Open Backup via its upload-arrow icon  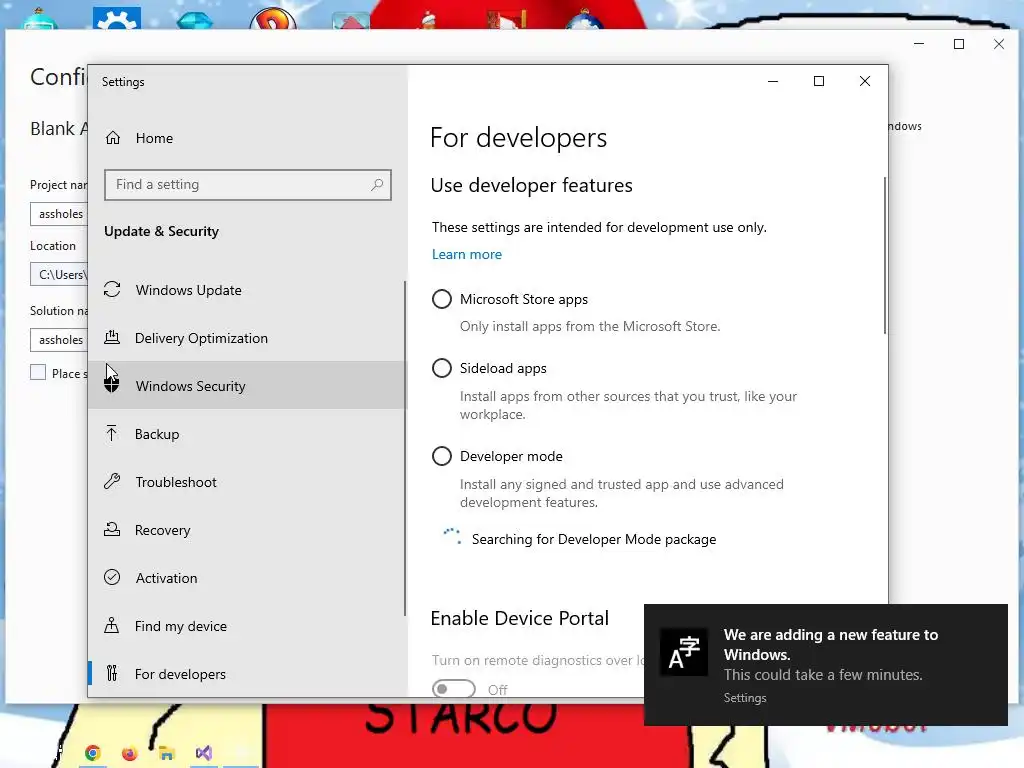(112, 434)
